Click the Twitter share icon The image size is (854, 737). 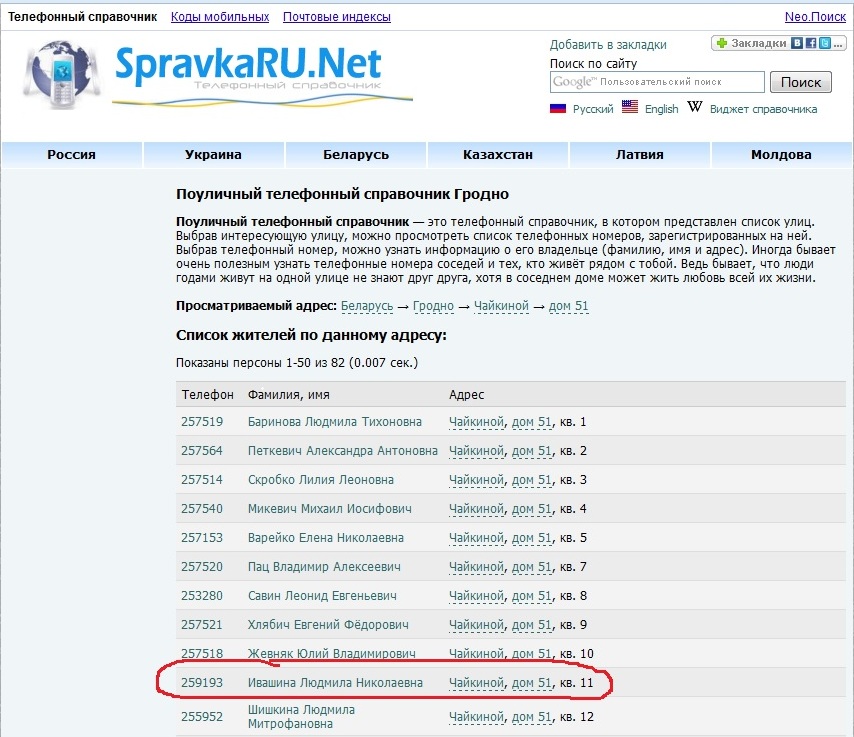824,44
